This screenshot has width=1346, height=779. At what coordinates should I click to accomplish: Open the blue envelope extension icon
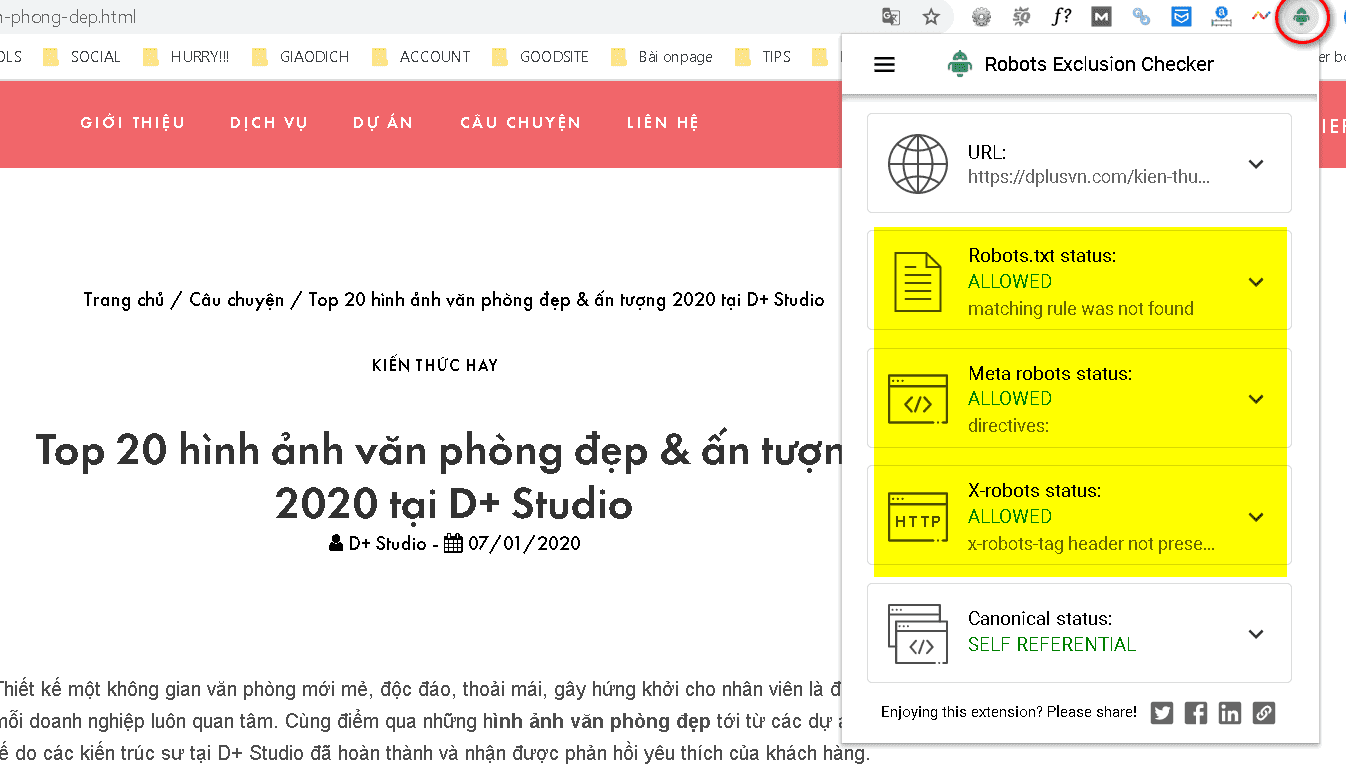click(1181, 16)
